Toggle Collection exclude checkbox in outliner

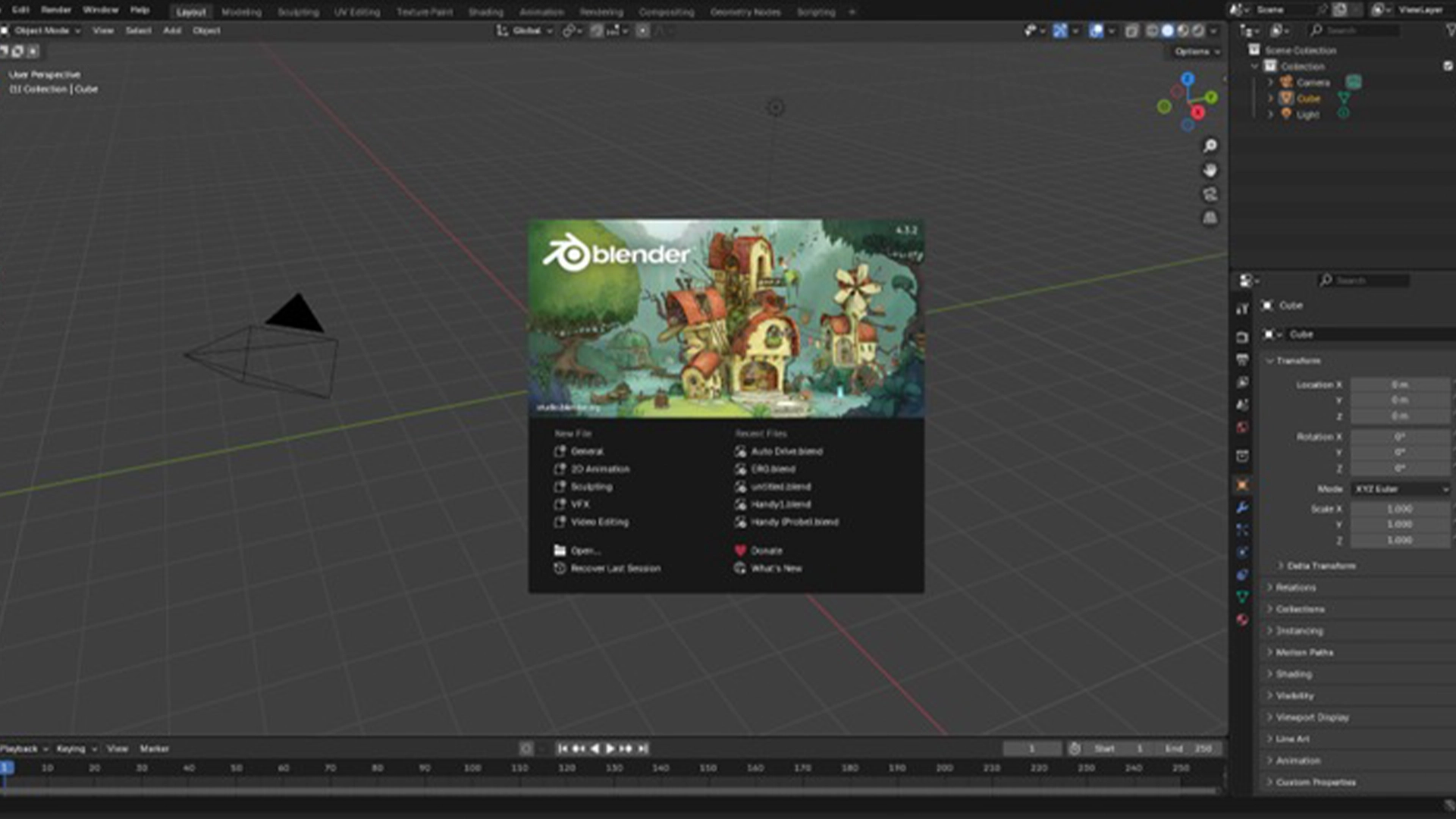(x=1448, y=66)
